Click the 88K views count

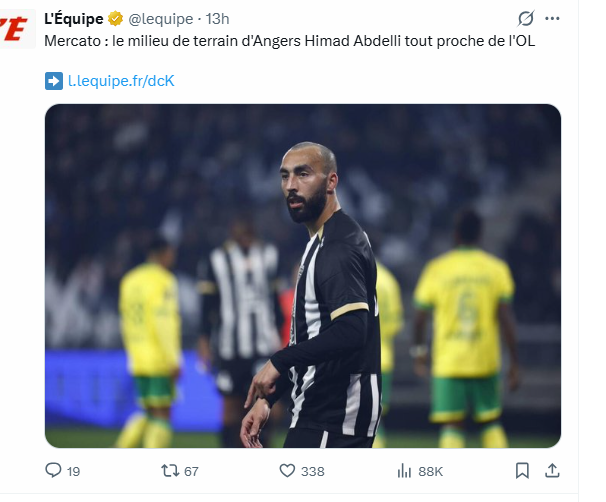(430, 471)
